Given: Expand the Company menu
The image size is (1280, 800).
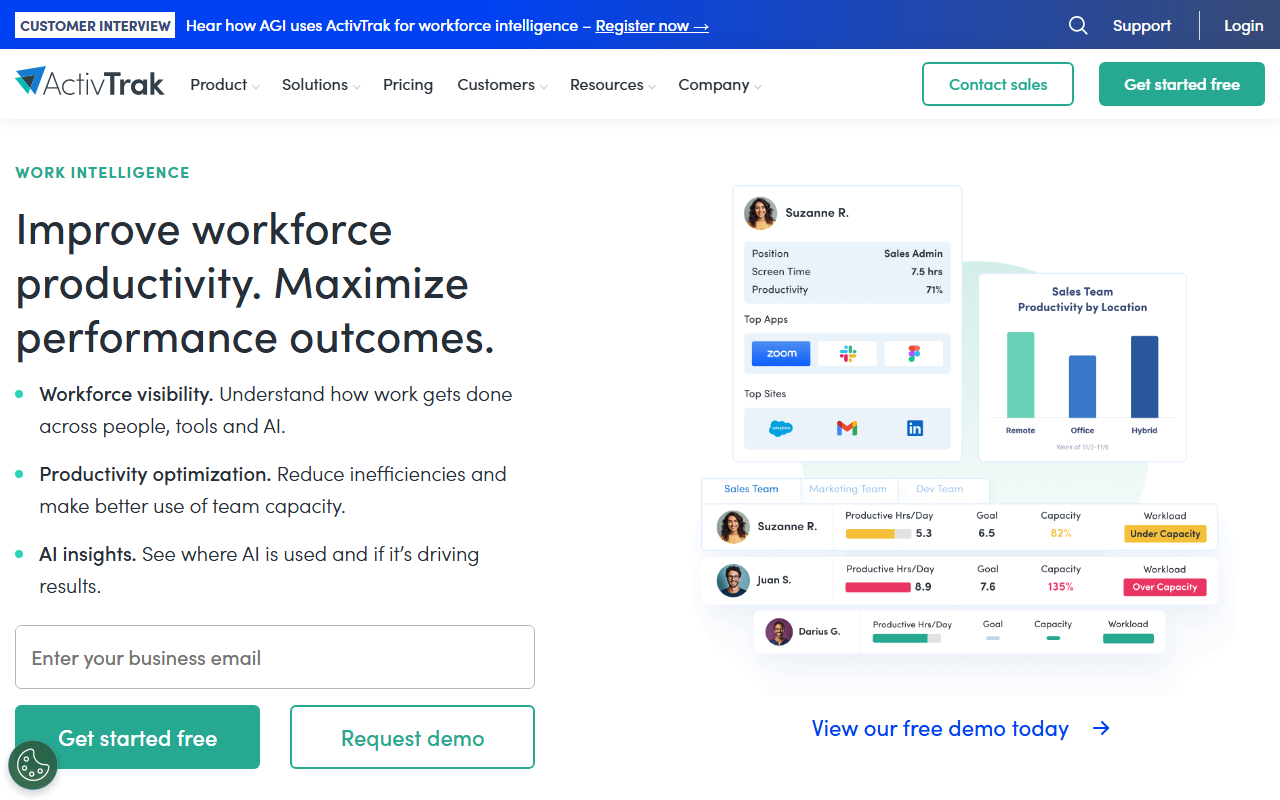Looking at the screenshot, I should point(720,85).
